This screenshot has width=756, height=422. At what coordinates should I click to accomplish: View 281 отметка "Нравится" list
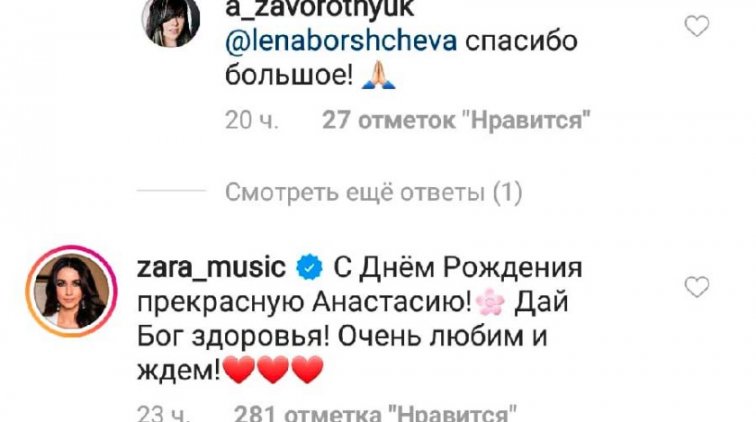375,413
